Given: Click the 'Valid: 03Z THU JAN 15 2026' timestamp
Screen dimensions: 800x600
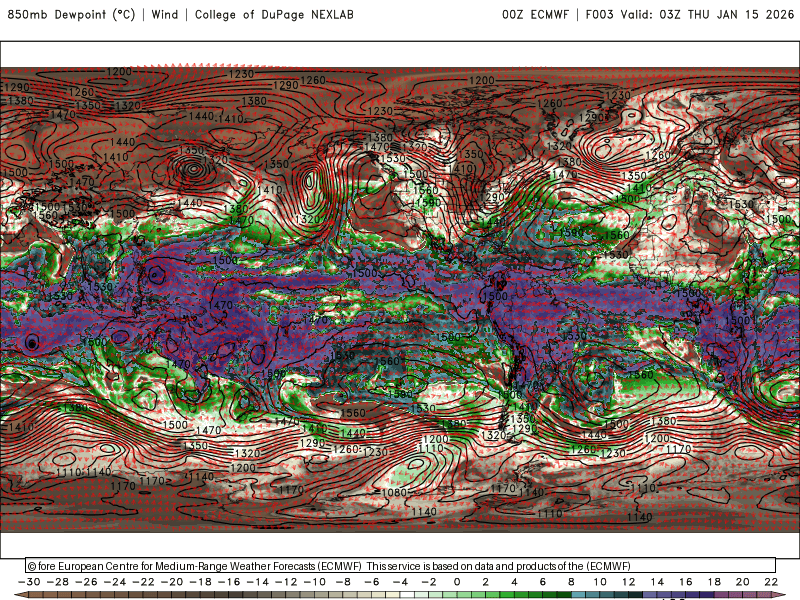Looking at the screenshot, I should pos(707,14).
